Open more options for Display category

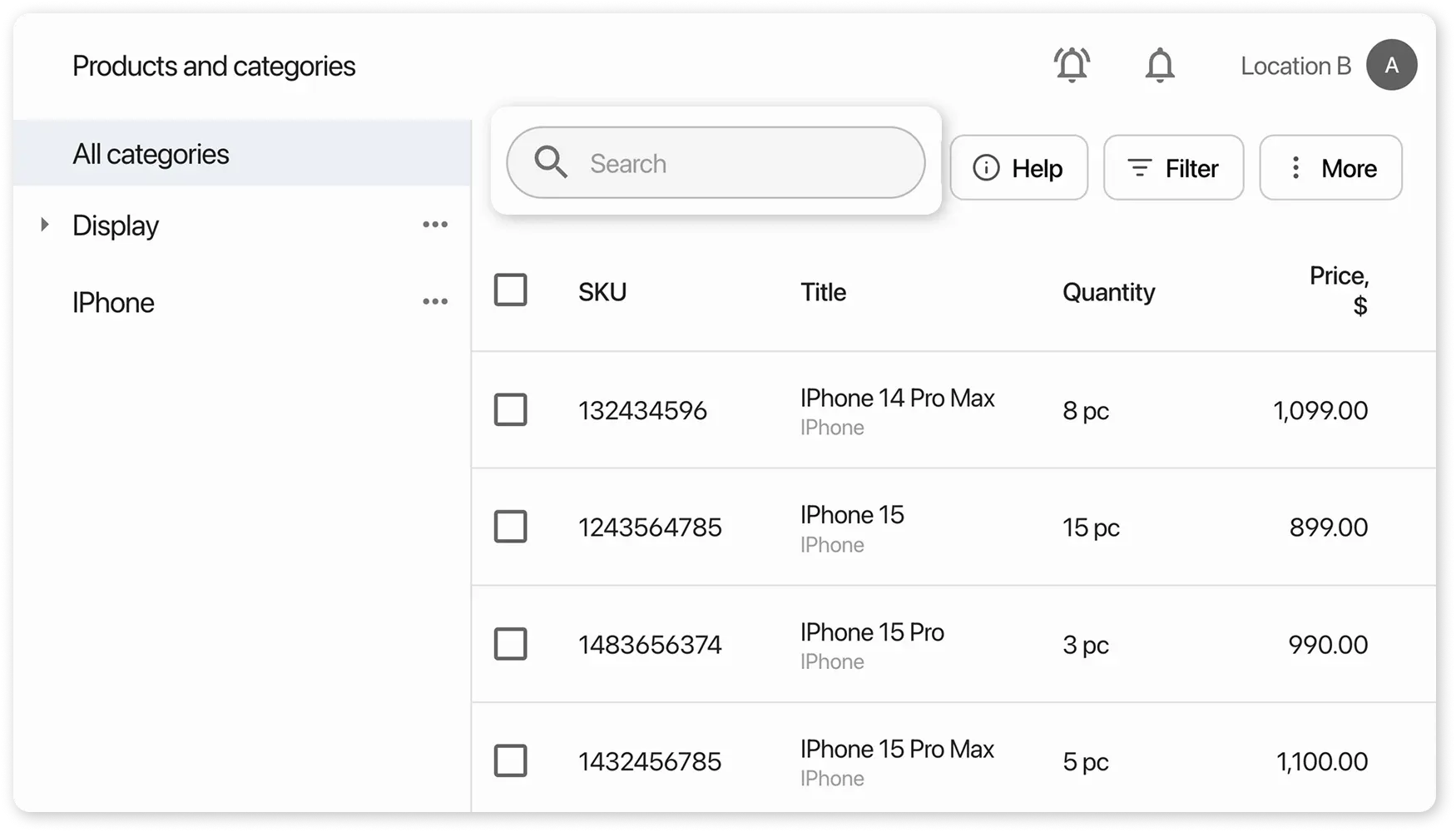pyautogui.click(x=435, y=225)
